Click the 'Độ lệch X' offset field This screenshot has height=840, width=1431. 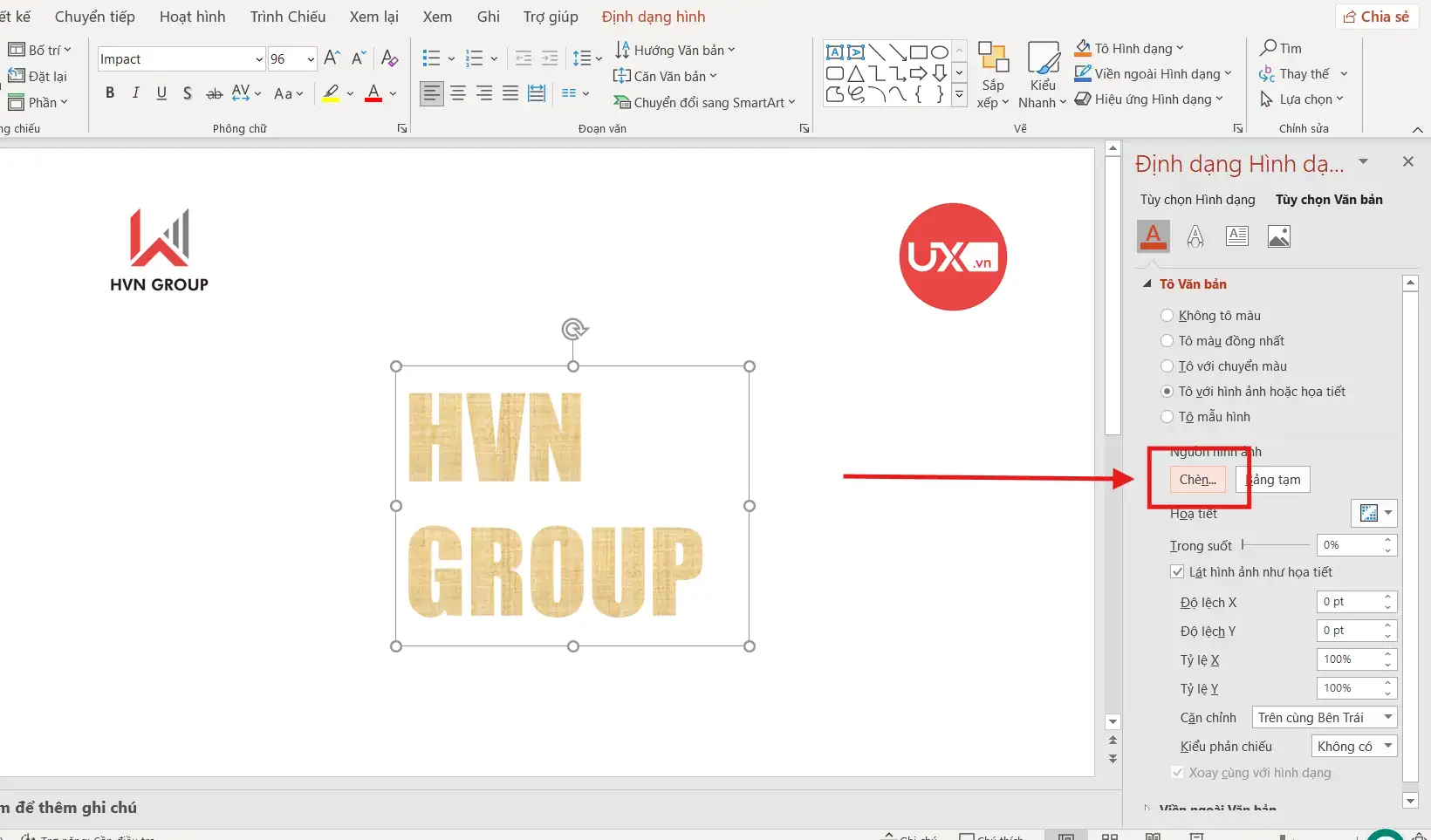(1348, 602)
